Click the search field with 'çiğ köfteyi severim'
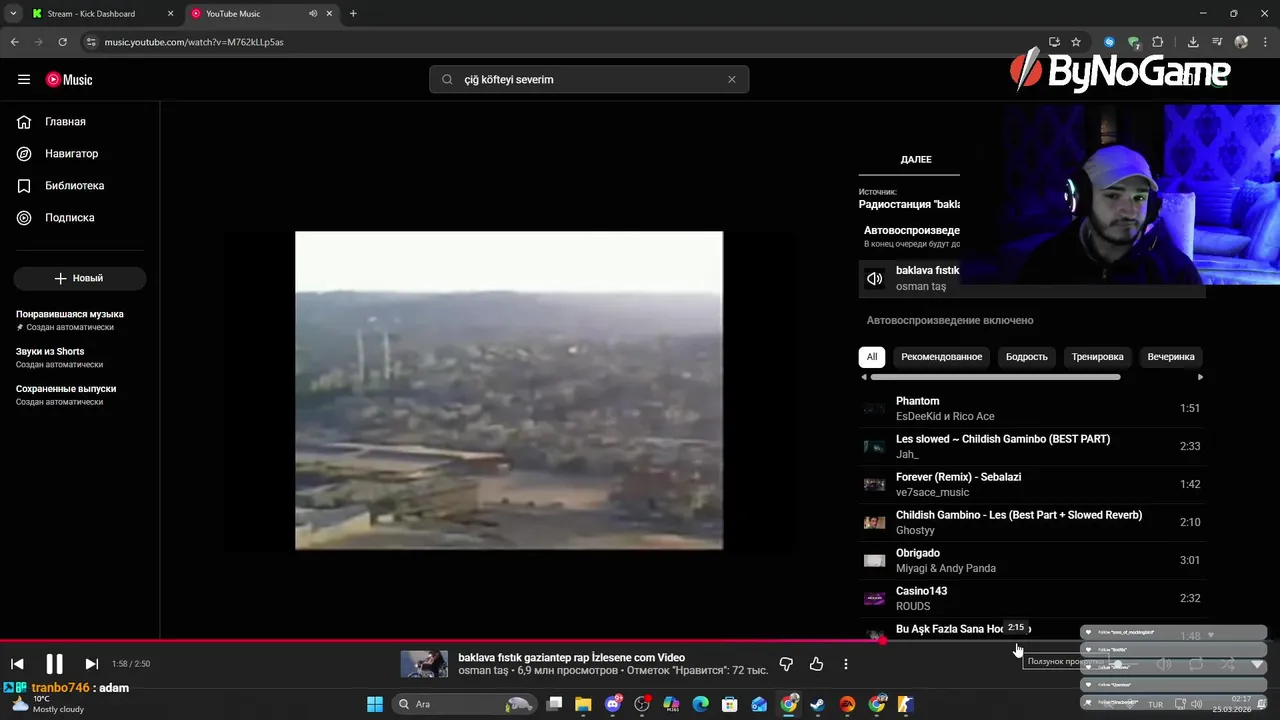 coord(590,80)
